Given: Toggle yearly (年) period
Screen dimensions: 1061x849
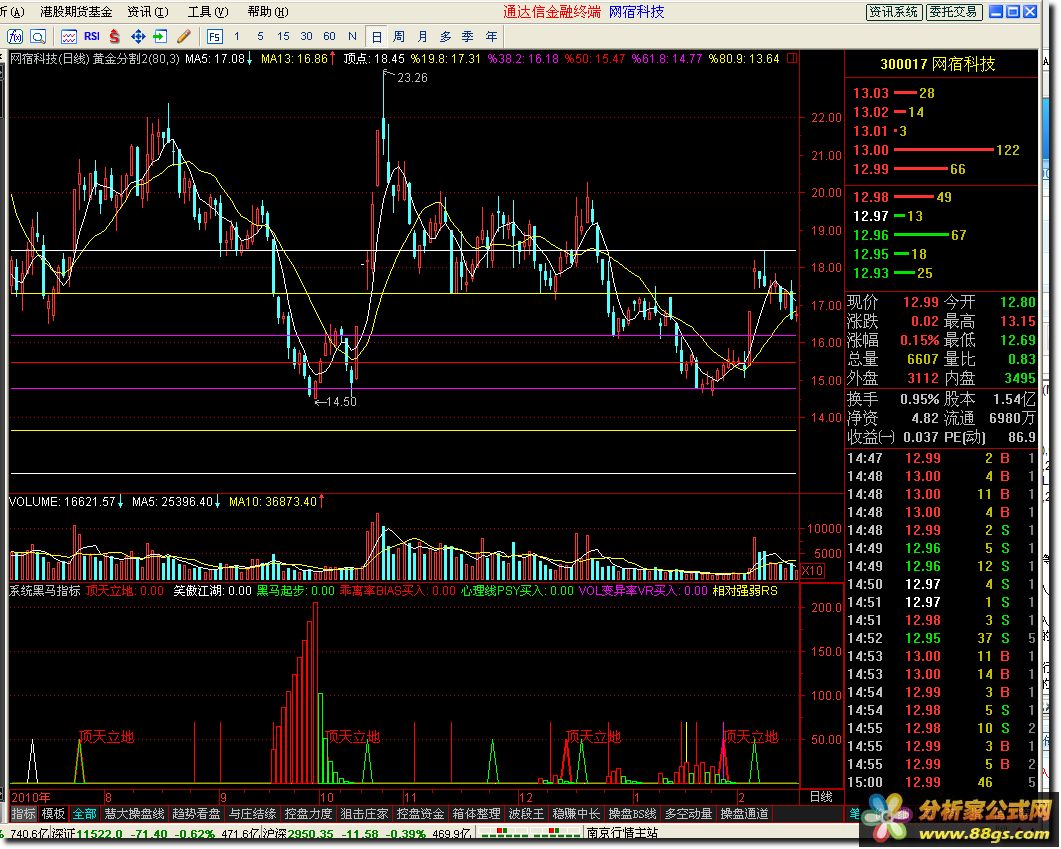Looking at the screenshot, I should (492, 37).
